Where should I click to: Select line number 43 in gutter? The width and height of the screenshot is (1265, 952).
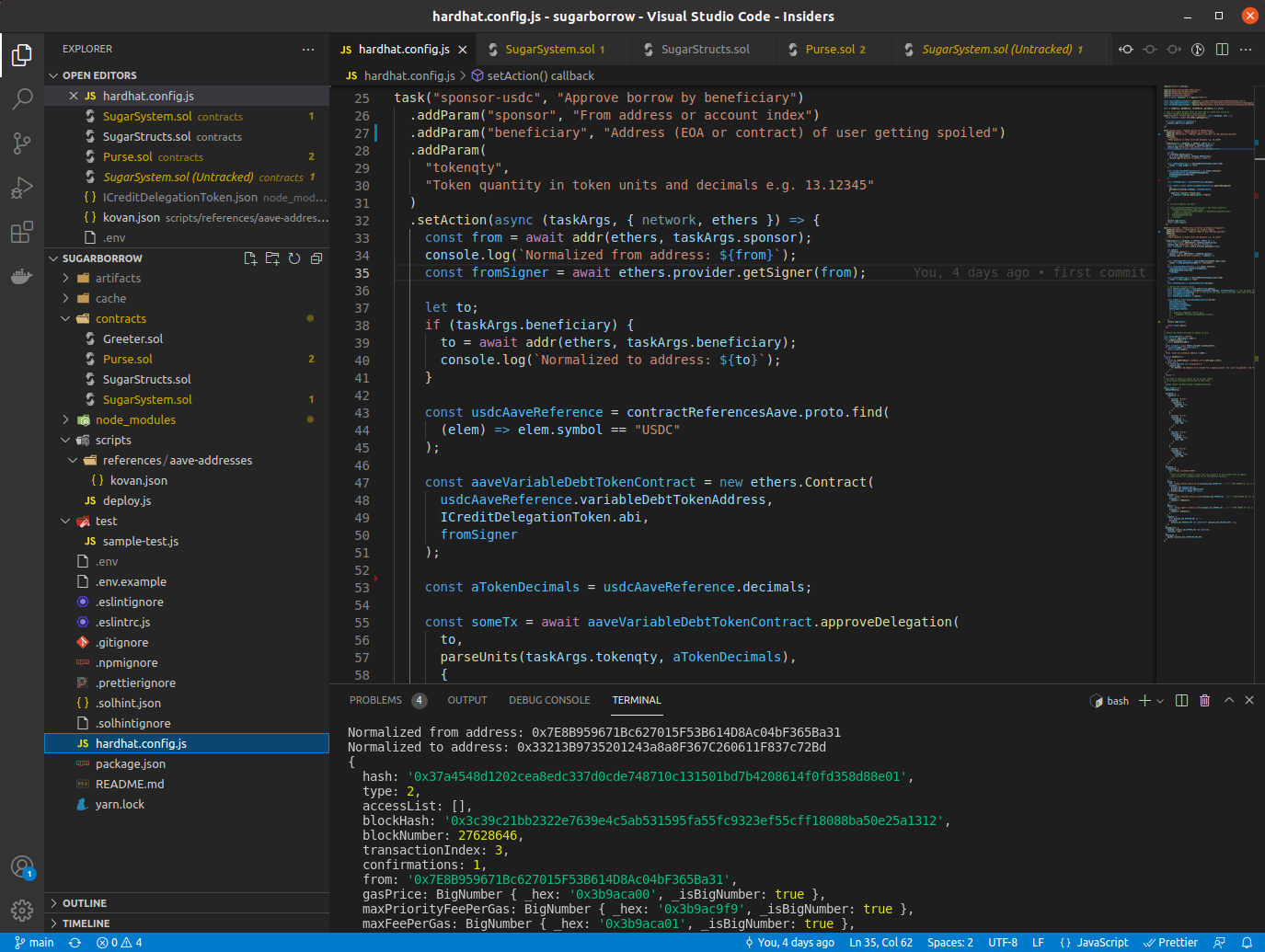(x=362, y=413)
